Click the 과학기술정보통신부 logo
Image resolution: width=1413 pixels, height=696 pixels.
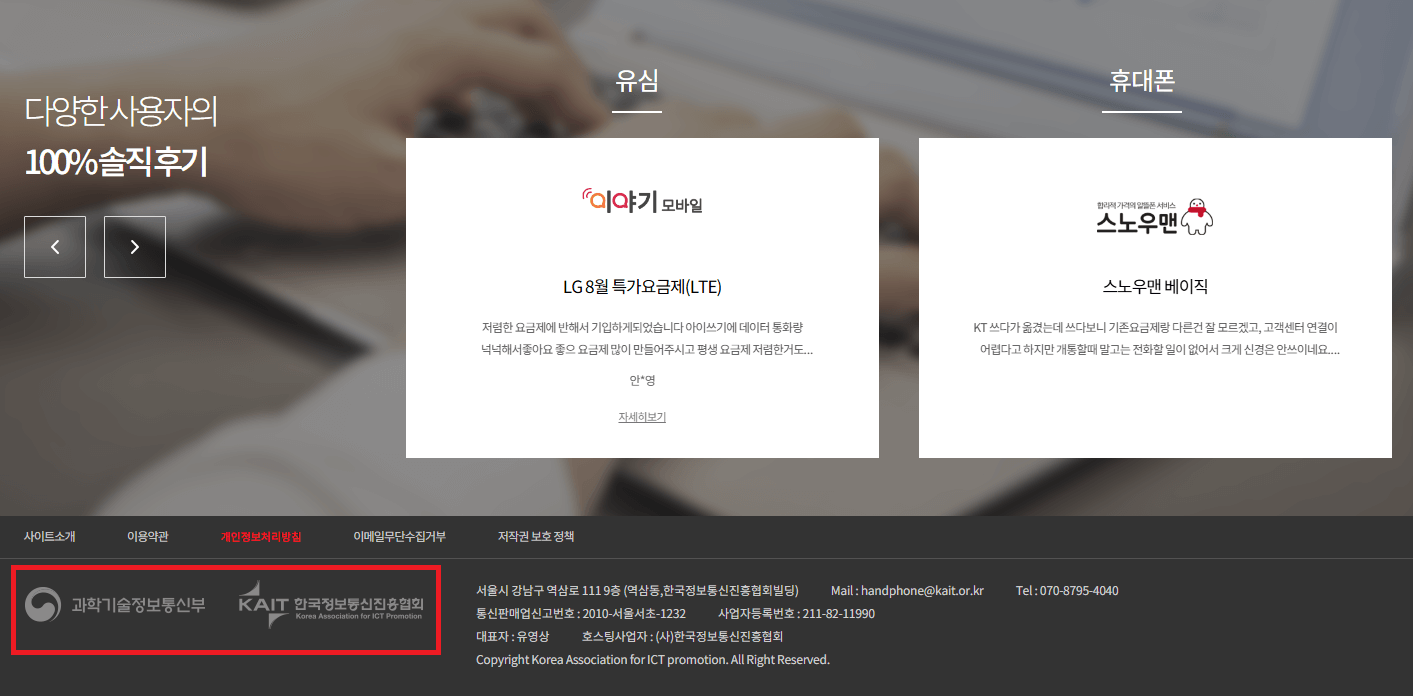pos(116,604)
